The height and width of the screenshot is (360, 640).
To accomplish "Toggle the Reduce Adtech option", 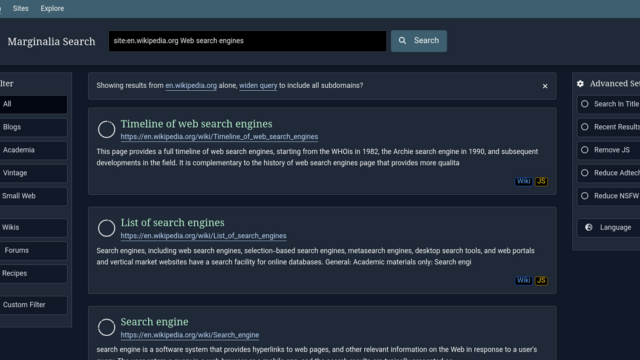I will [x=609, y=173].
